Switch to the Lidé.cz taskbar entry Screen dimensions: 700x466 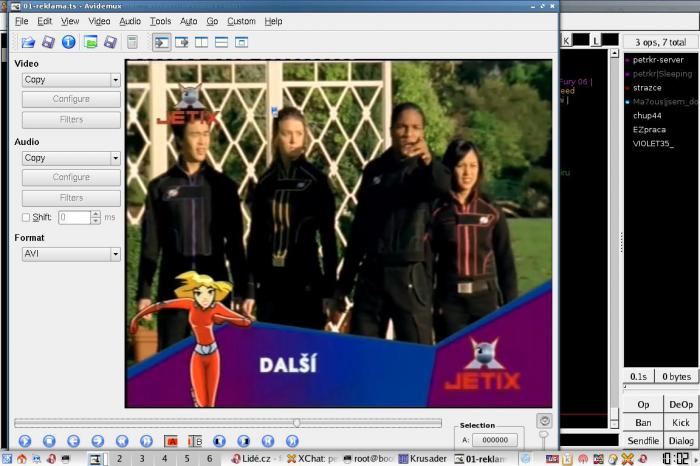255,459
